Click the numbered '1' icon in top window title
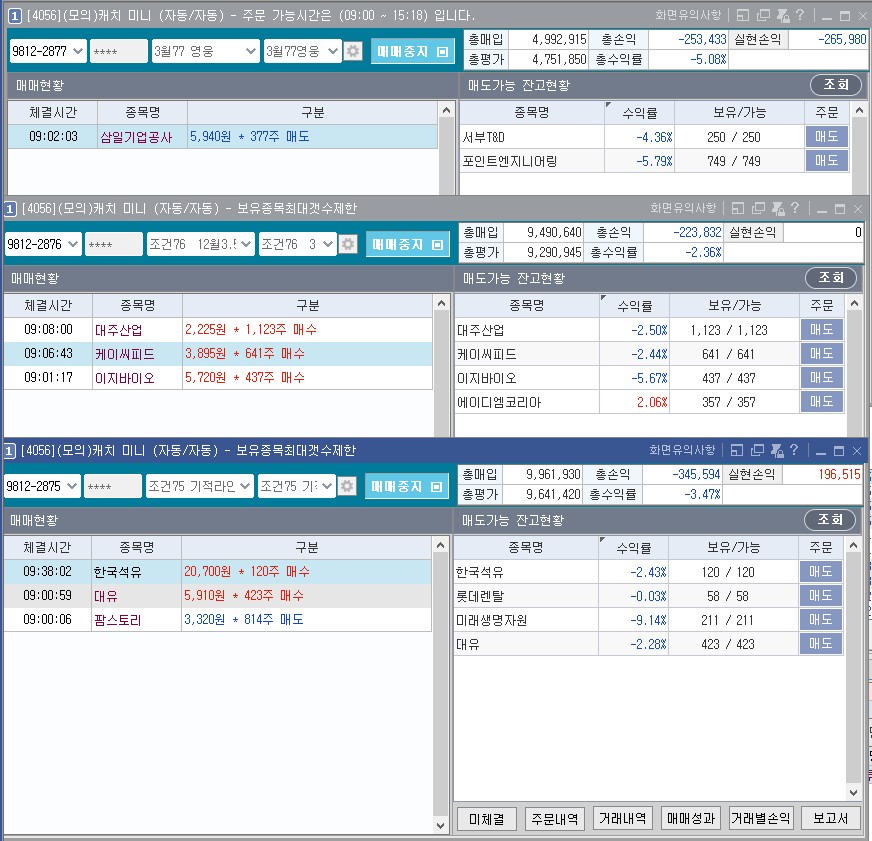This screenshot has height=841, width=872. (15, 16)
